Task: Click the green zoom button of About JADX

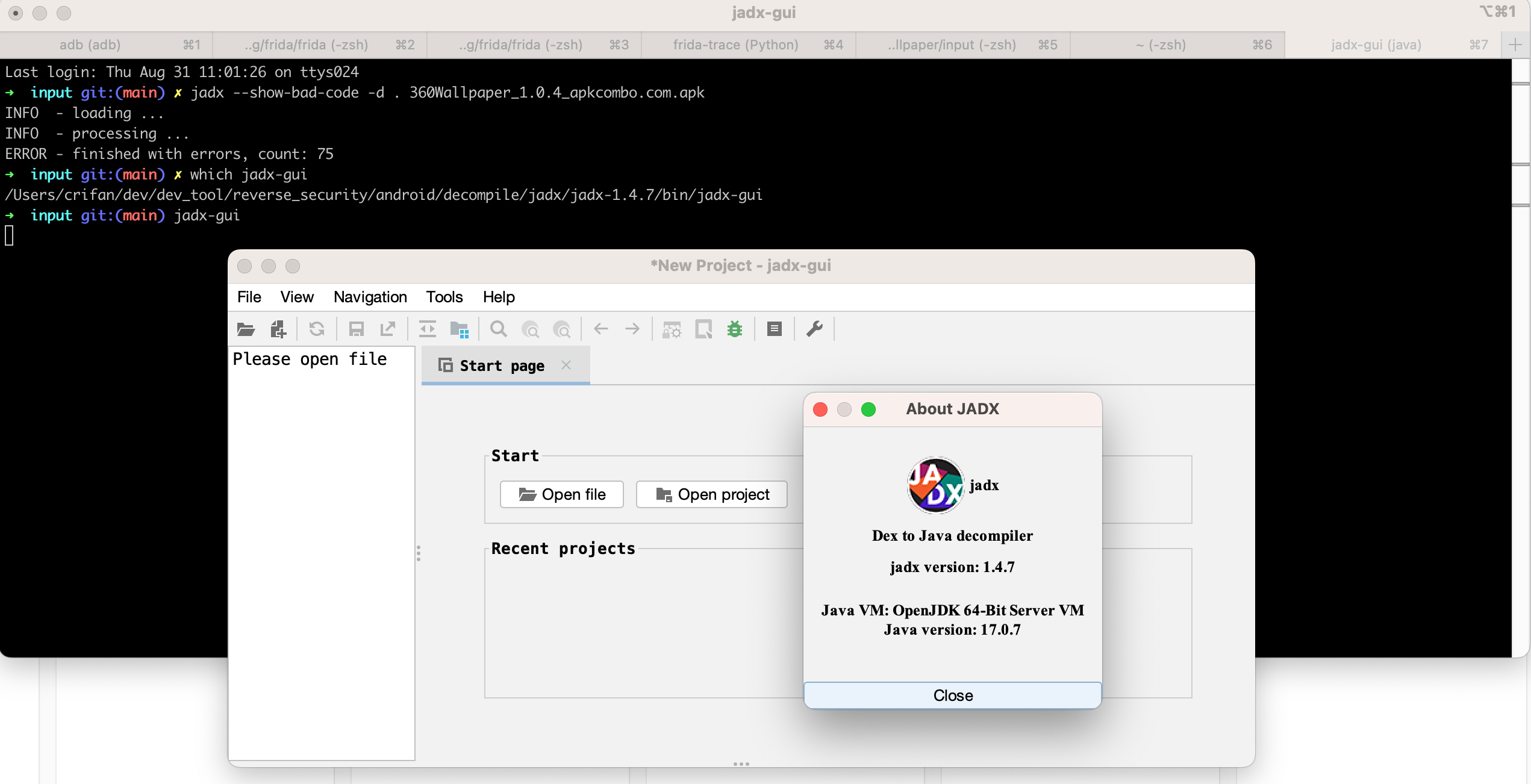Action: [x=868, y=409]
